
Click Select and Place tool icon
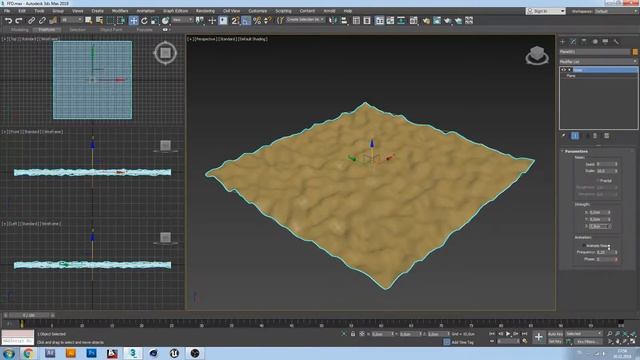tap(165, 20)
